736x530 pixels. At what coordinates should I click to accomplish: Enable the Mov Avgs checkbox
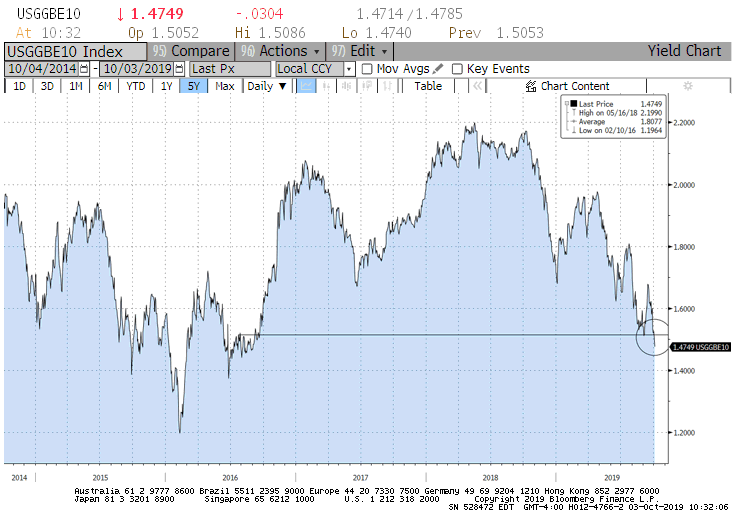pyautogui.click(x=366, y=69)
